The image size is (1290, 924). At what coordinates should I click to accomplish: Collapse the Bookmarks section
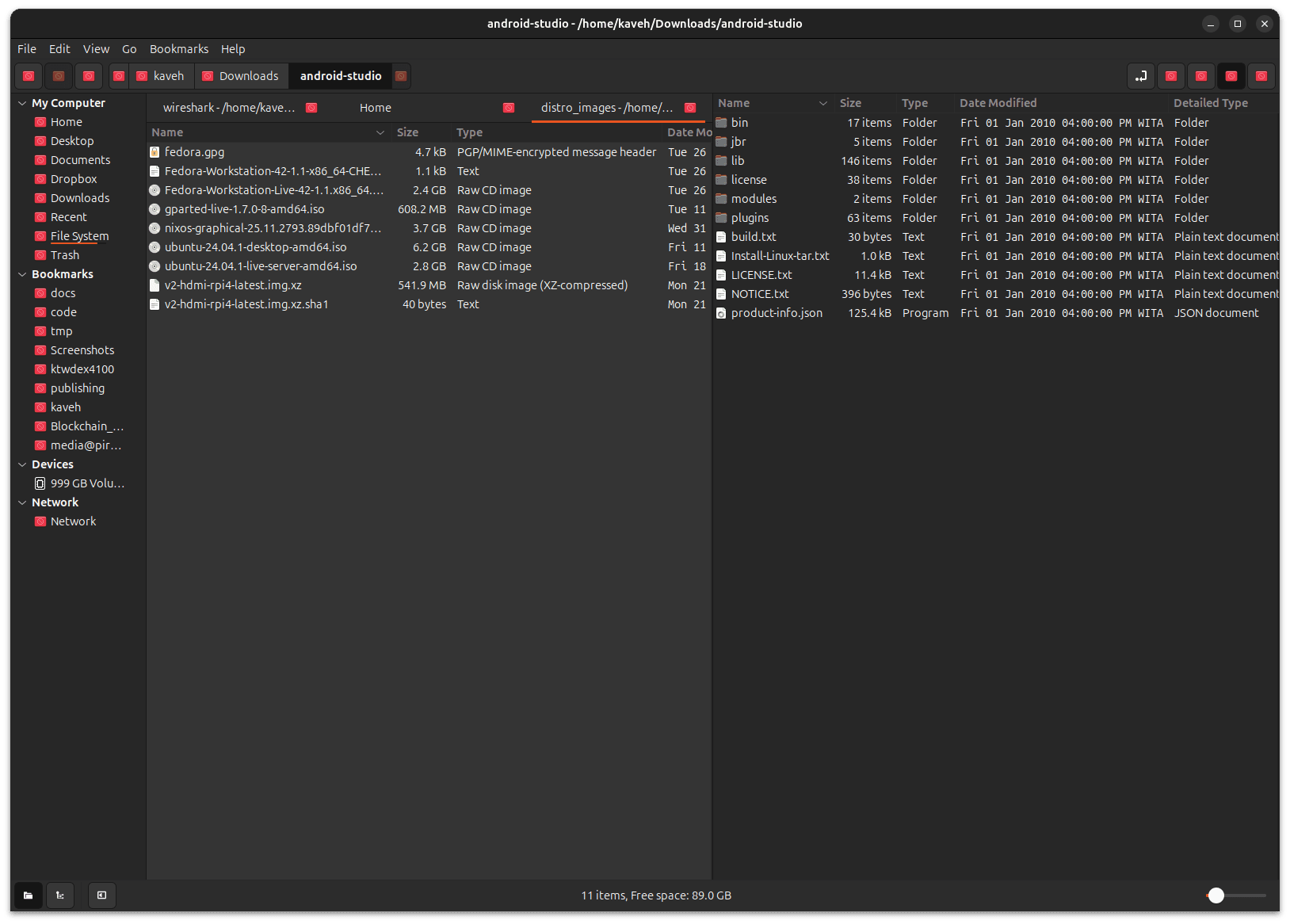pos(22,274)
